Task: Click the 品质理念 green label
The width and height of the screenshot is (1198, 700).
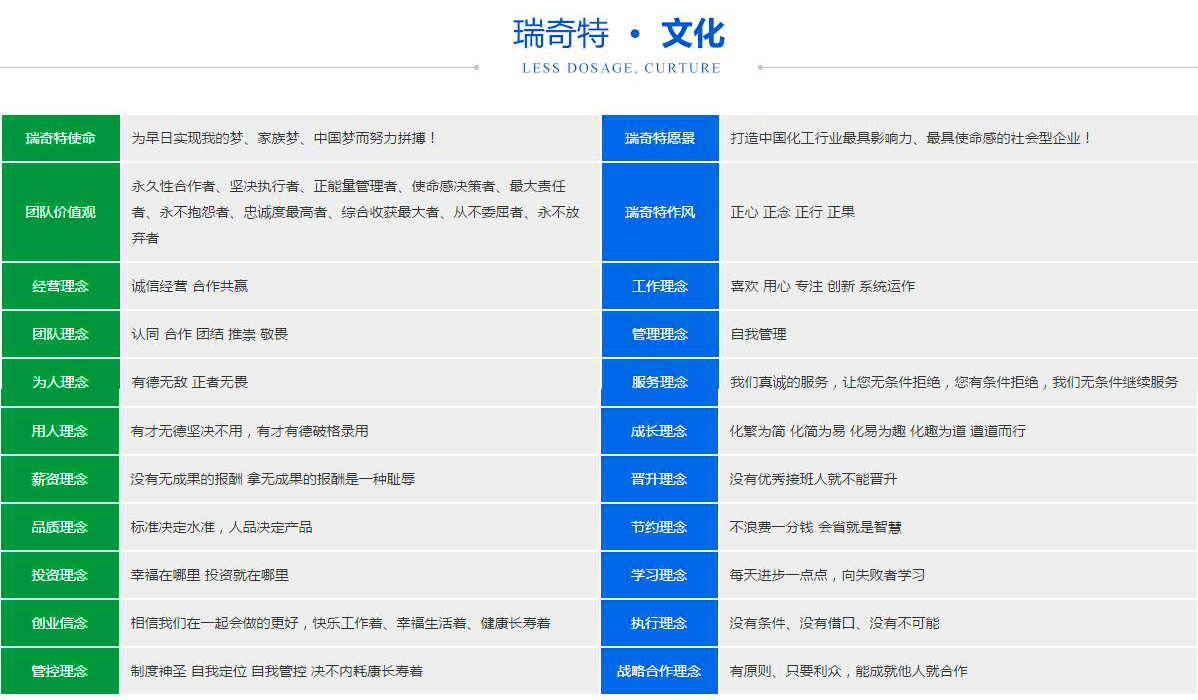Action: tap(60, 527)
